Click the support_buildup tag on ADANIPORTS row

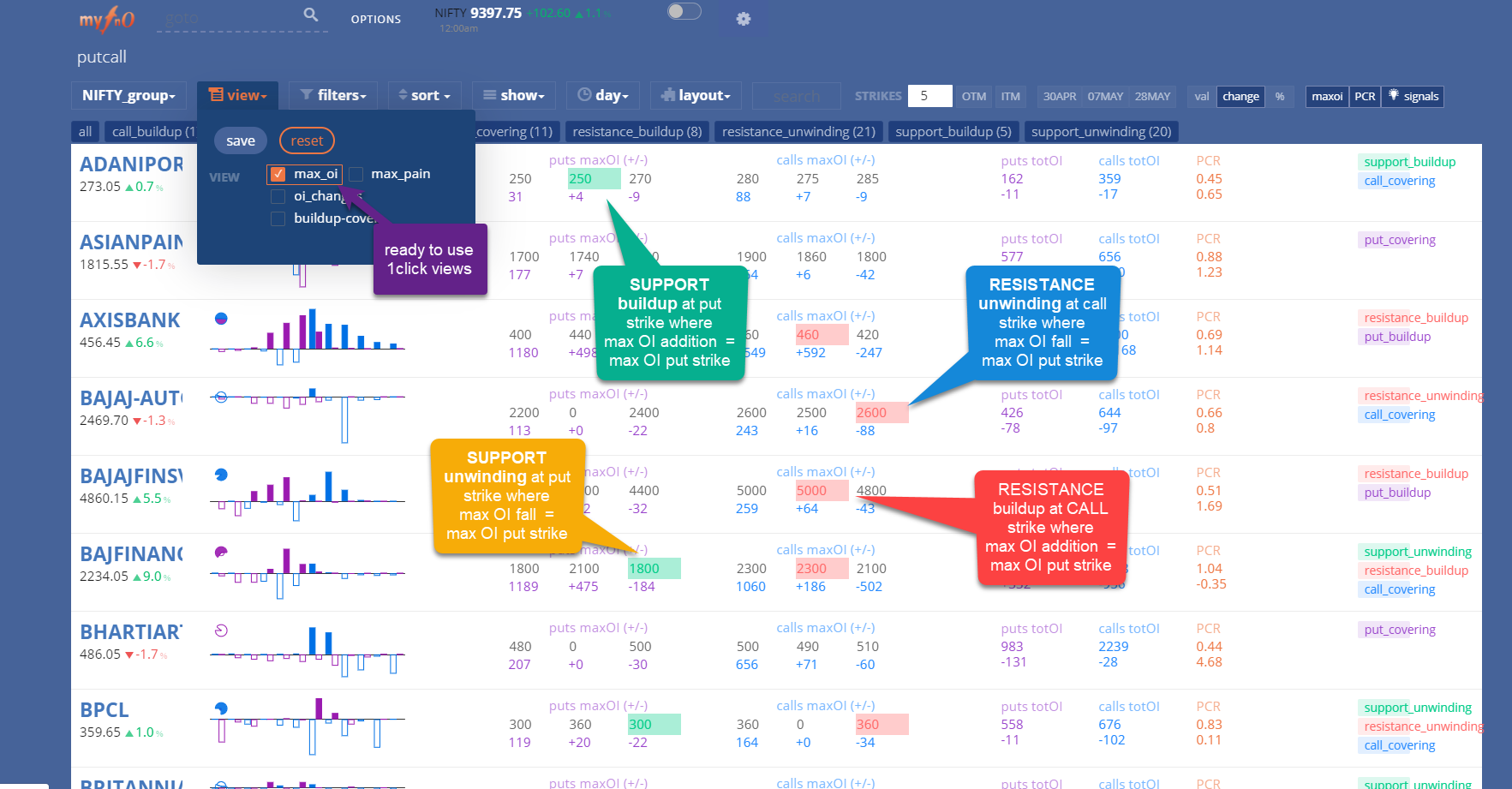pyautogui.click(x=1409, y=162)
